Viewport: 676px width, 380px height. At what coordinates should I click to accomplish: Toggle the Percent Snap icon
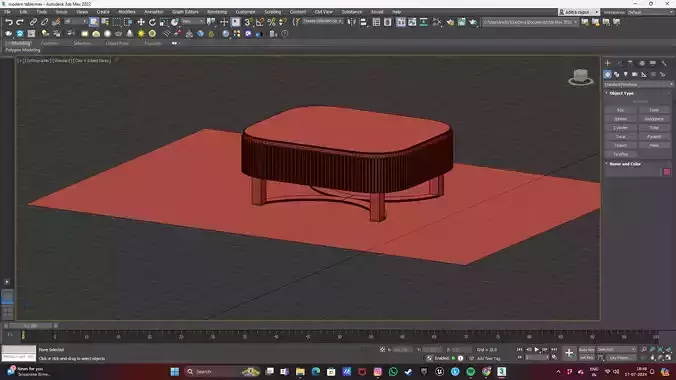click(272, 22)
